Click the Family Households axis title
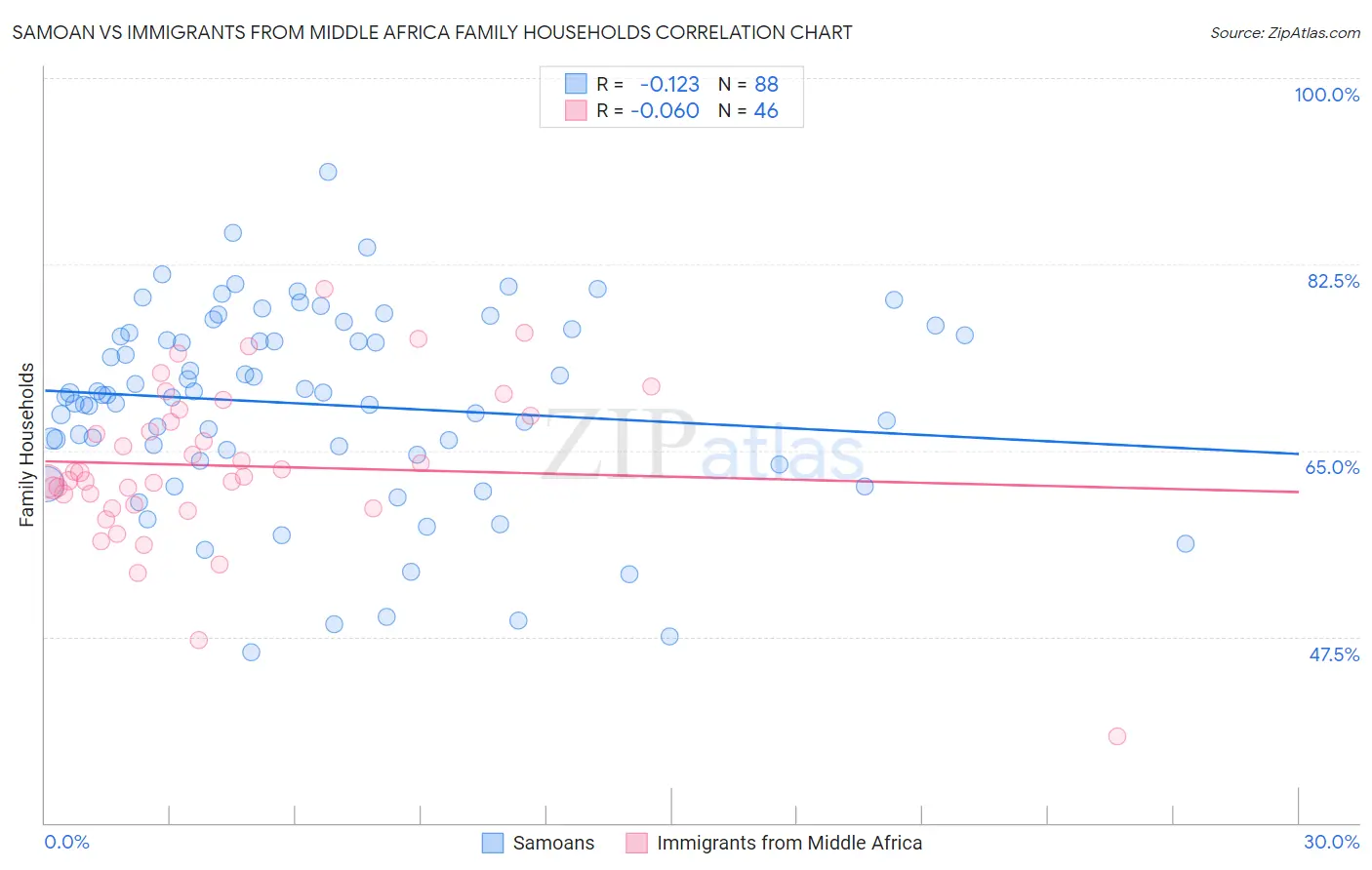This screenshot has height=870, width=1372. 26,445
